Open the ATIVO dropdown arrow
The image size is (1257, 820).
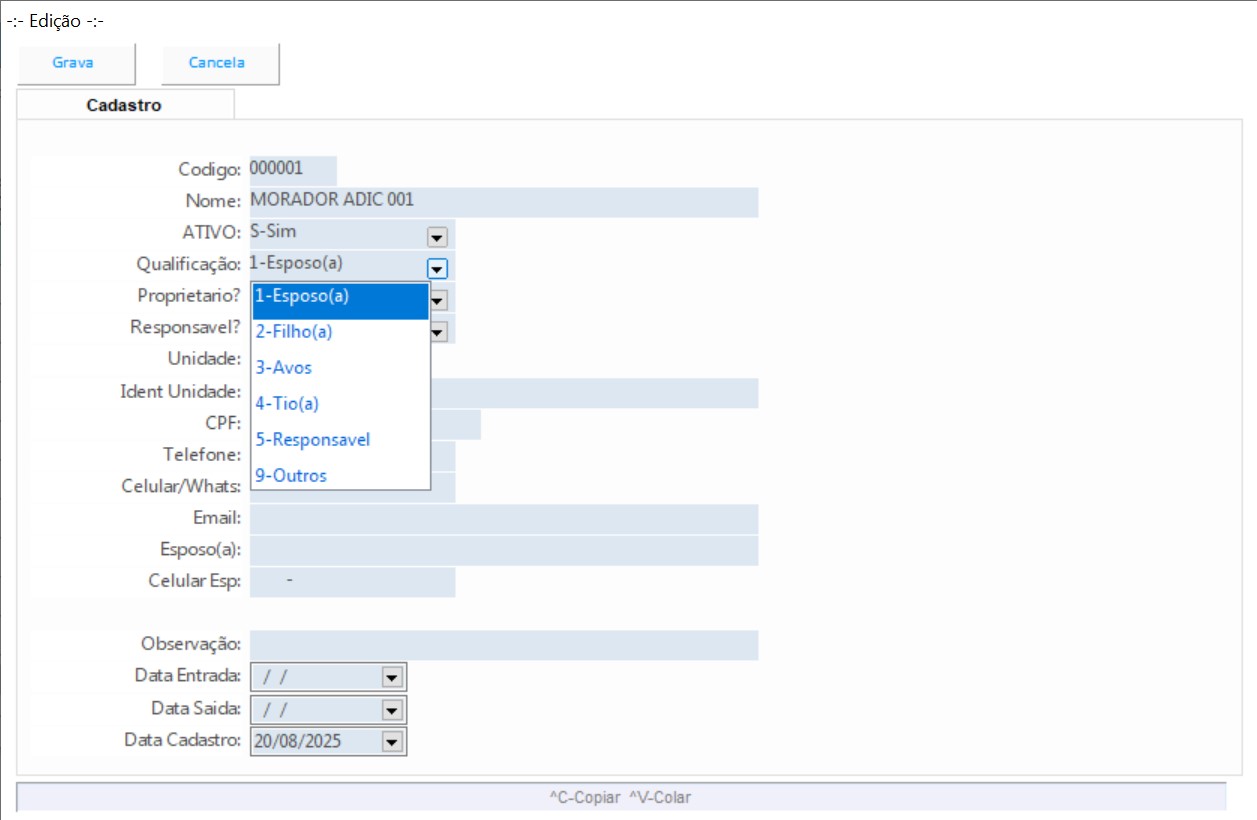tap(437, 237)
